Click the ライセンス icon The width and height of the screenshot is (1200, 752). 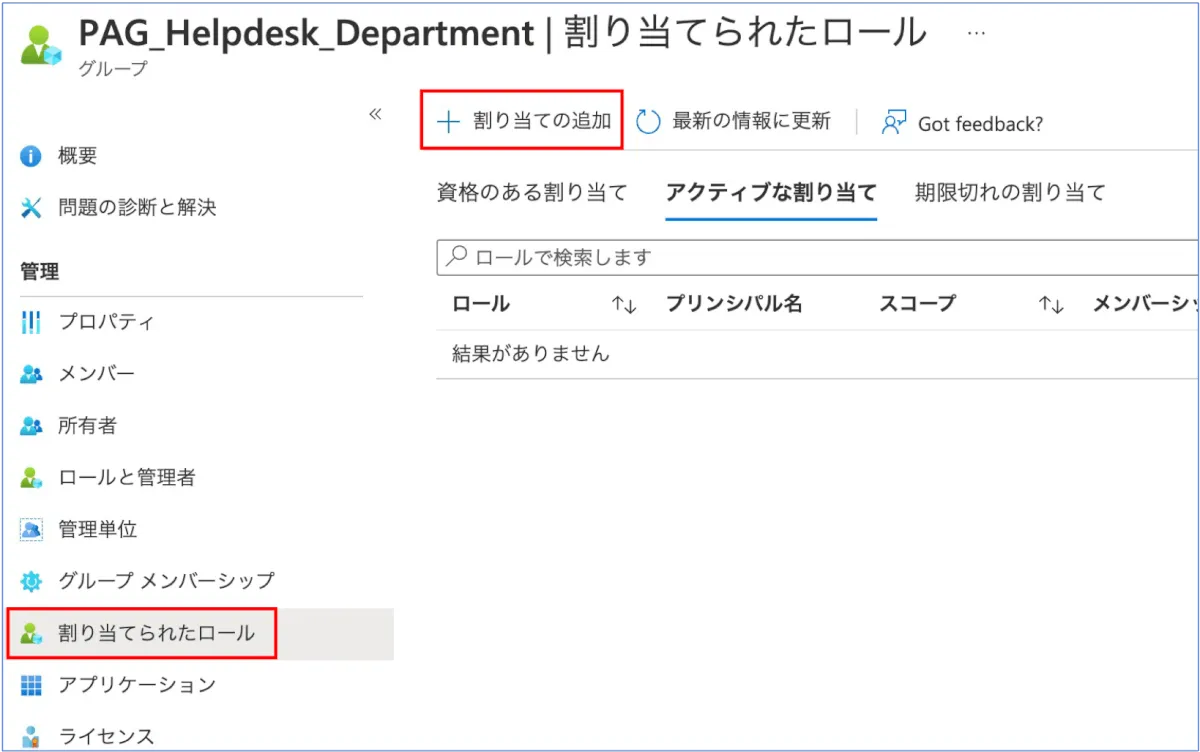[32, 737]
